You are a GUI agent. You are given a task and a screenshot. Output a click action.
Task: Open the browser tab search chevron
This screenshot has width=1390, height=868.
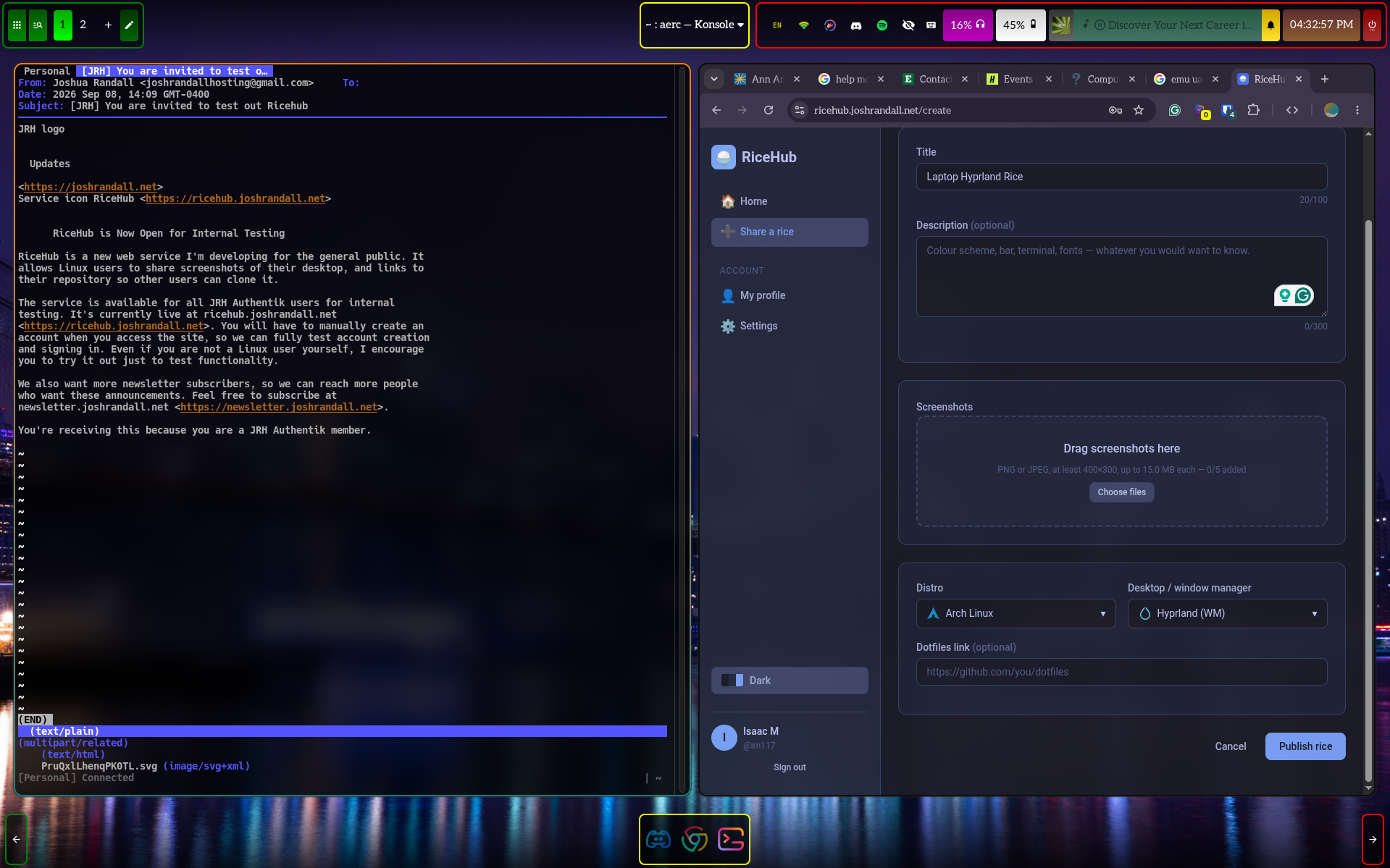714,79
